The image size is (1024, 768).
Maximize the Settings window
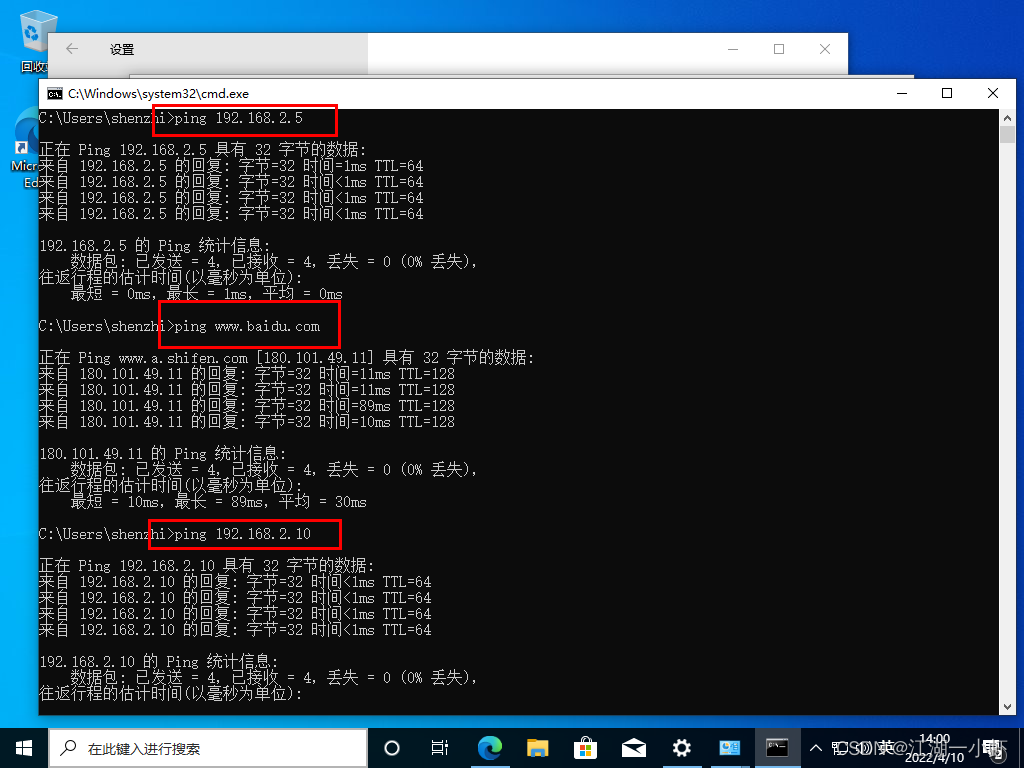pyautogui.click(x=778, y=49)
